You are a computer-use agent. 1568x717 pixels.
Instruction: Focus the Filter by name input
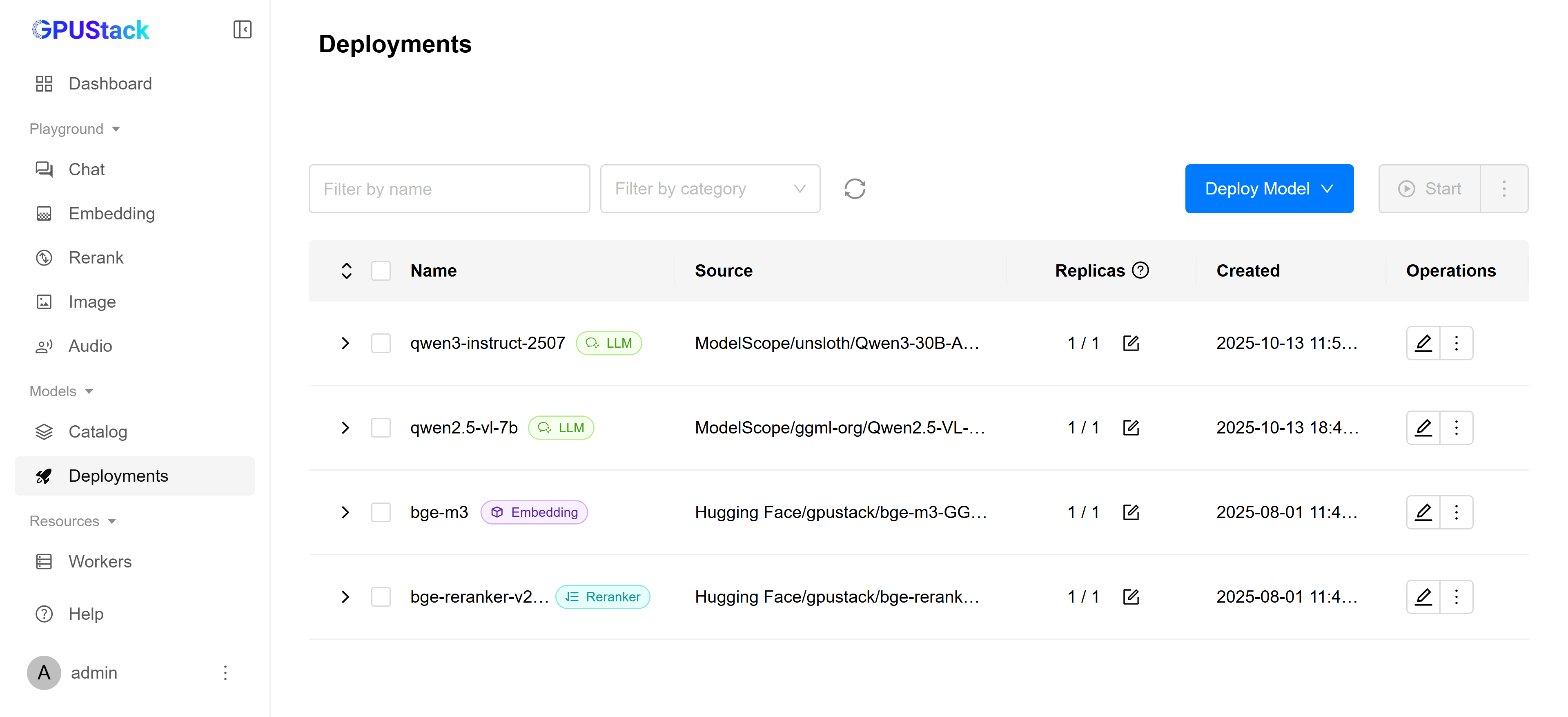[449, 189]
